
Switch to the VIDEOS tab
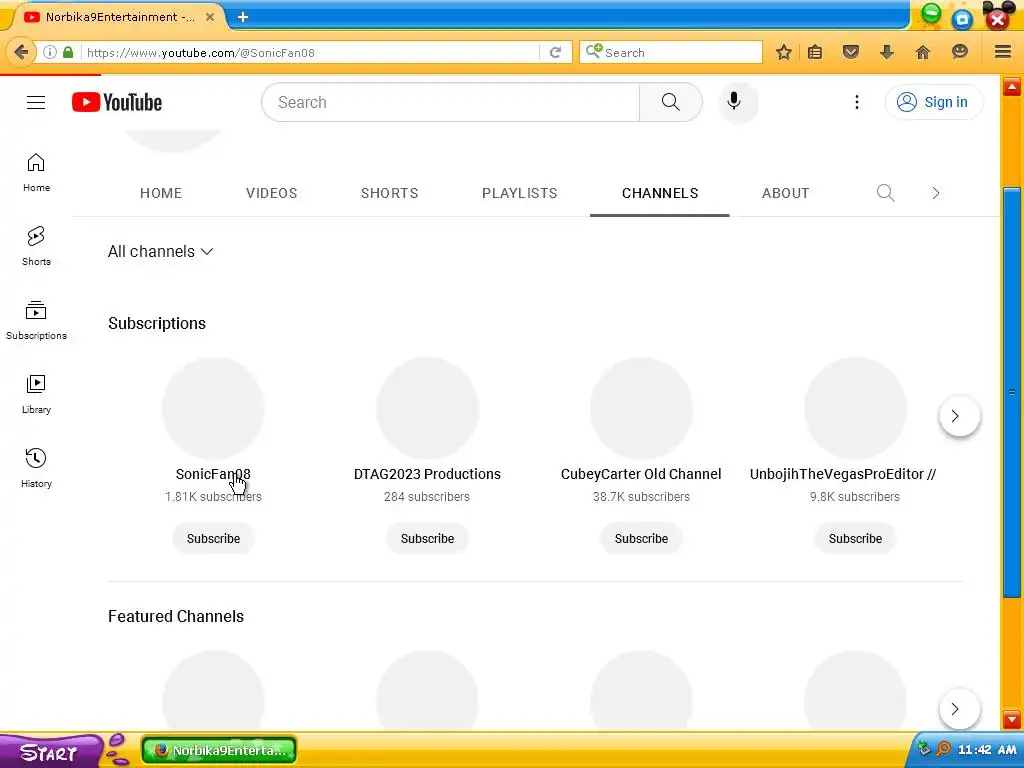point(272,193)
